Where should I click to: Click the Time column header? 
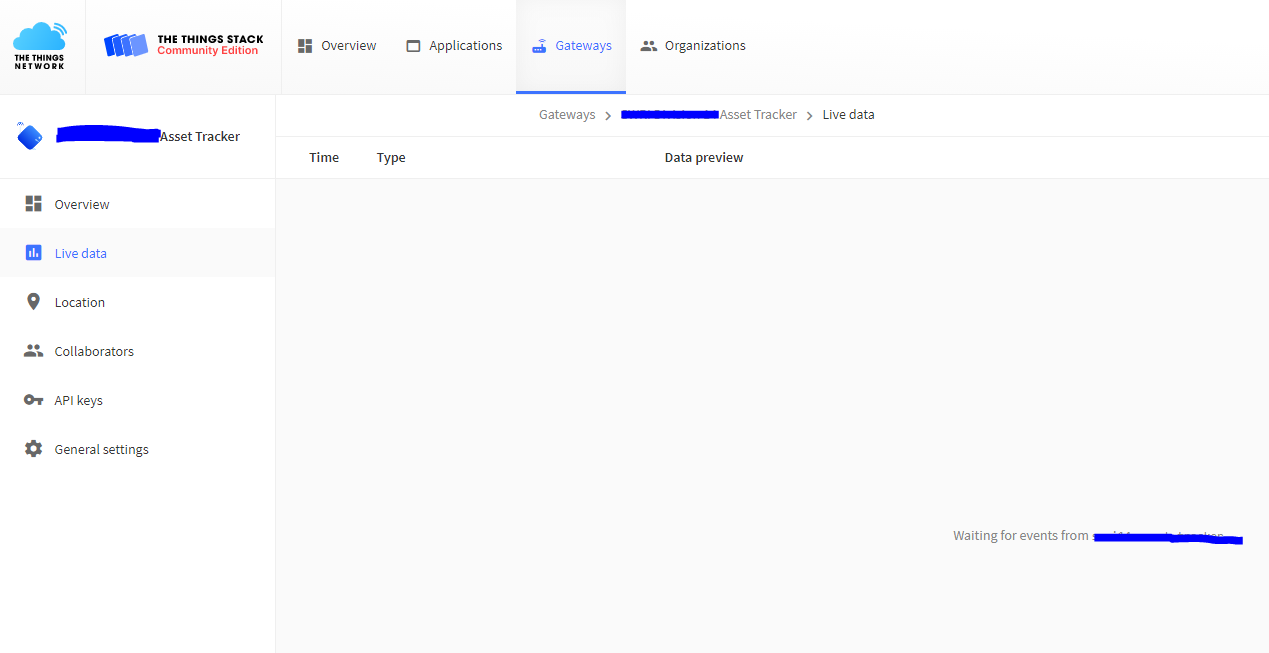[324, 158]
